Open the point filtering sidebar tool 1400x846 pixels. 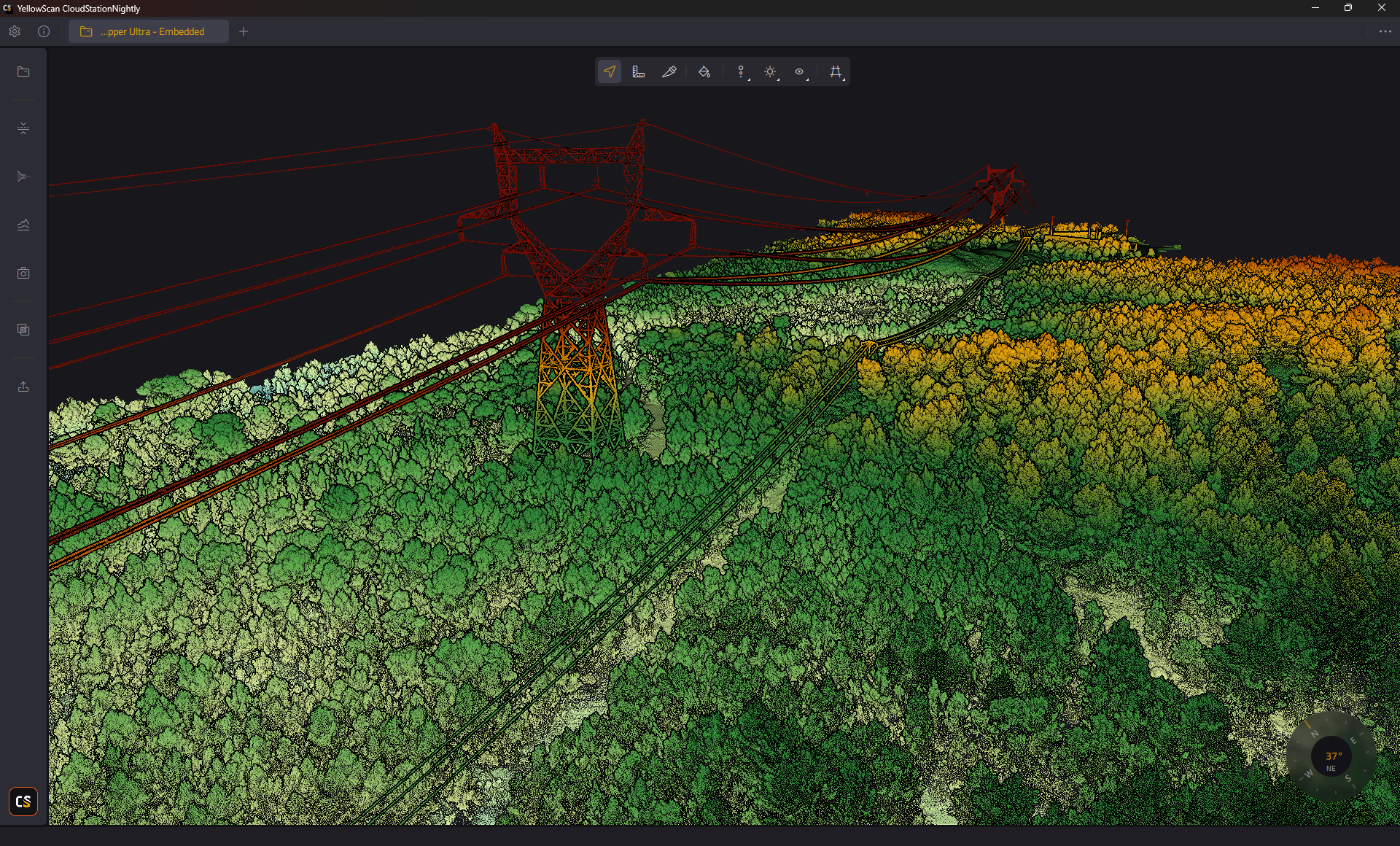click(x=23, y=176)
